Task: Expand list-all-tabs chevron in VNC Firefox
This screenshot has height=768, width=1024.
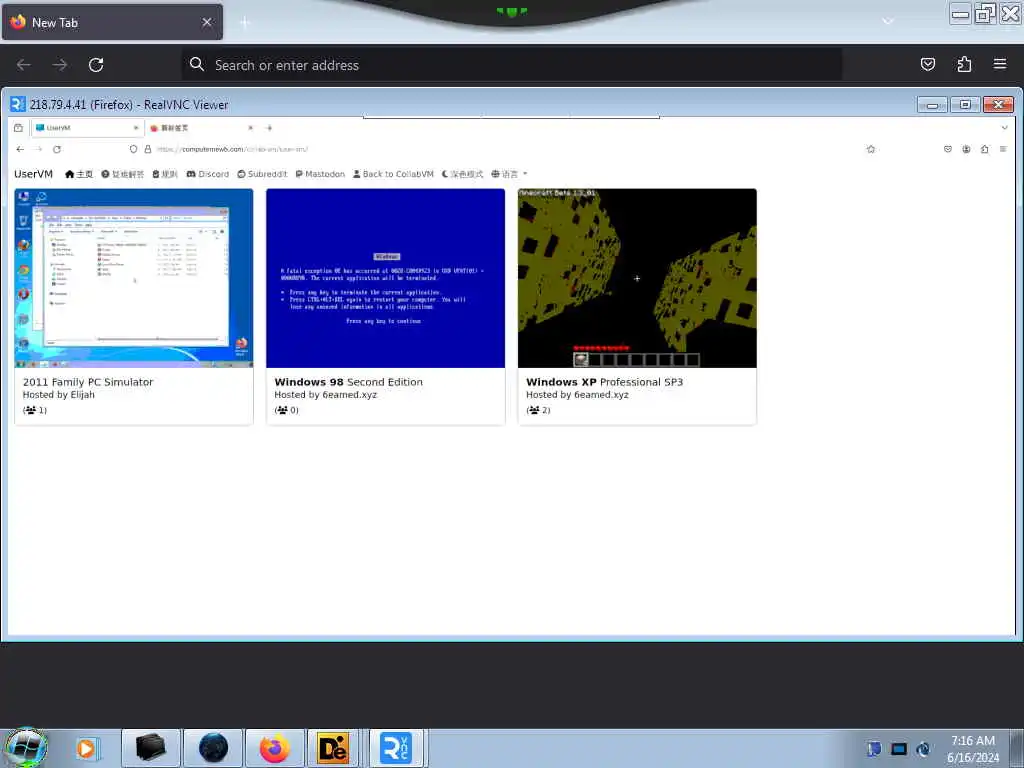Action: pyautogui.click(x=1004, y=128)
